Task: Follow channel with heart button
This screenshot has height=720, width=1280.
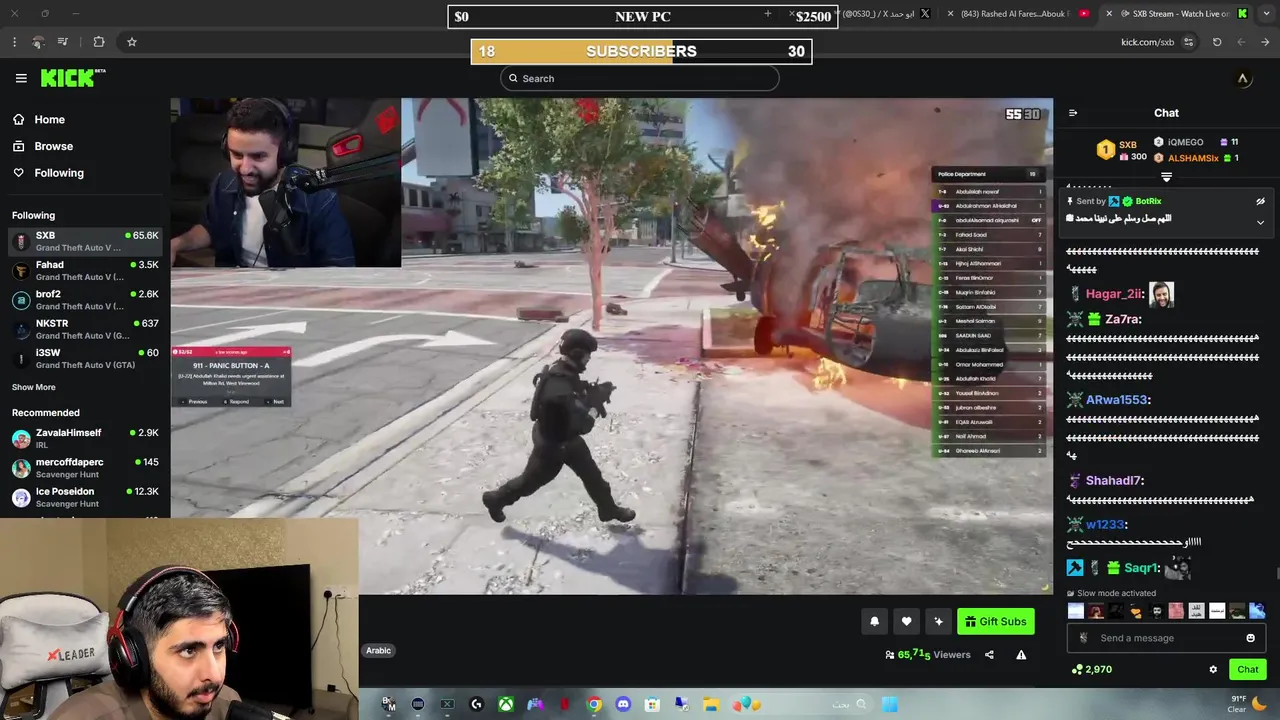Action: click(x=906, y=622)
